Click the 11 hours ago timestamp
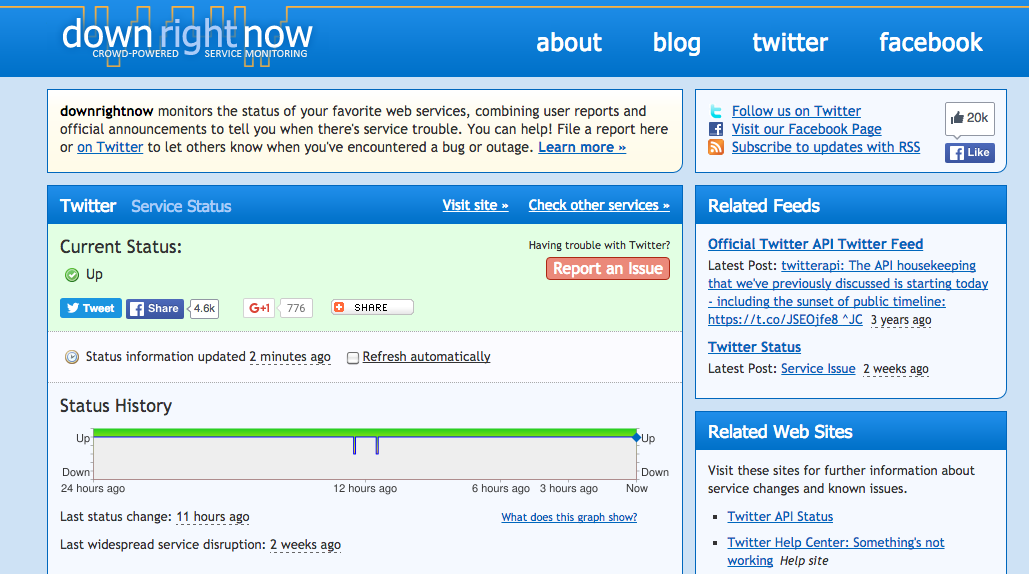Image resolution: width=1029 pixels, height=574 pixels. pos(213,517)
